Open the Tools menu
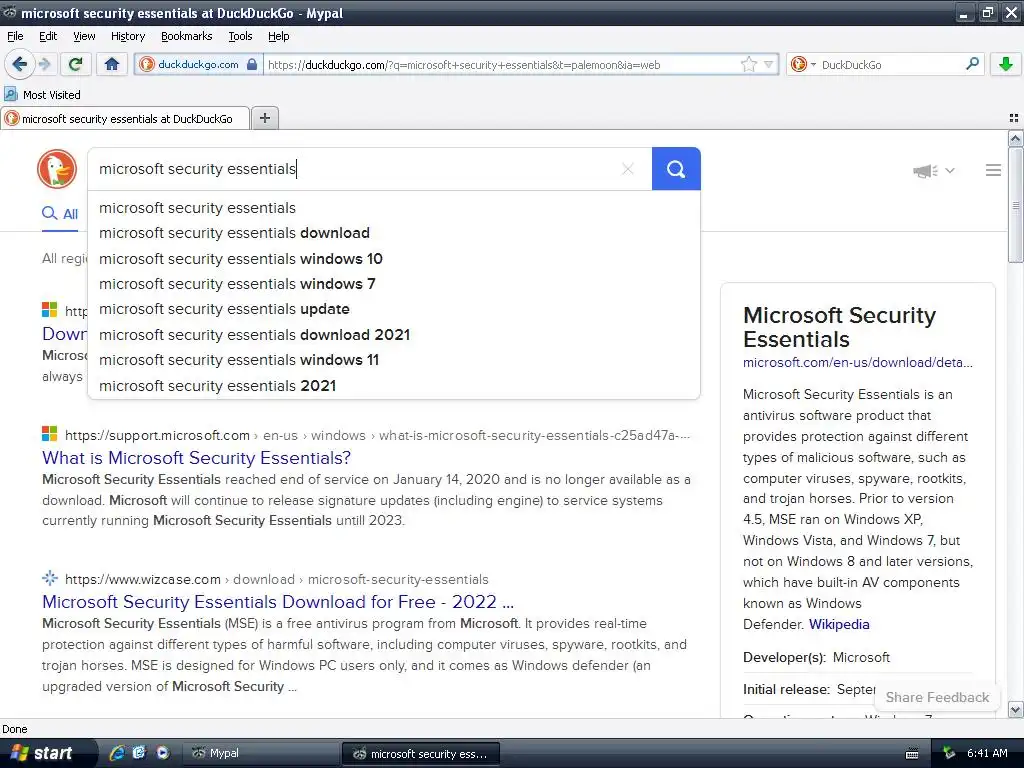Image resolution: width=1024 pixels, height=768 pixels. coord(240,36)
